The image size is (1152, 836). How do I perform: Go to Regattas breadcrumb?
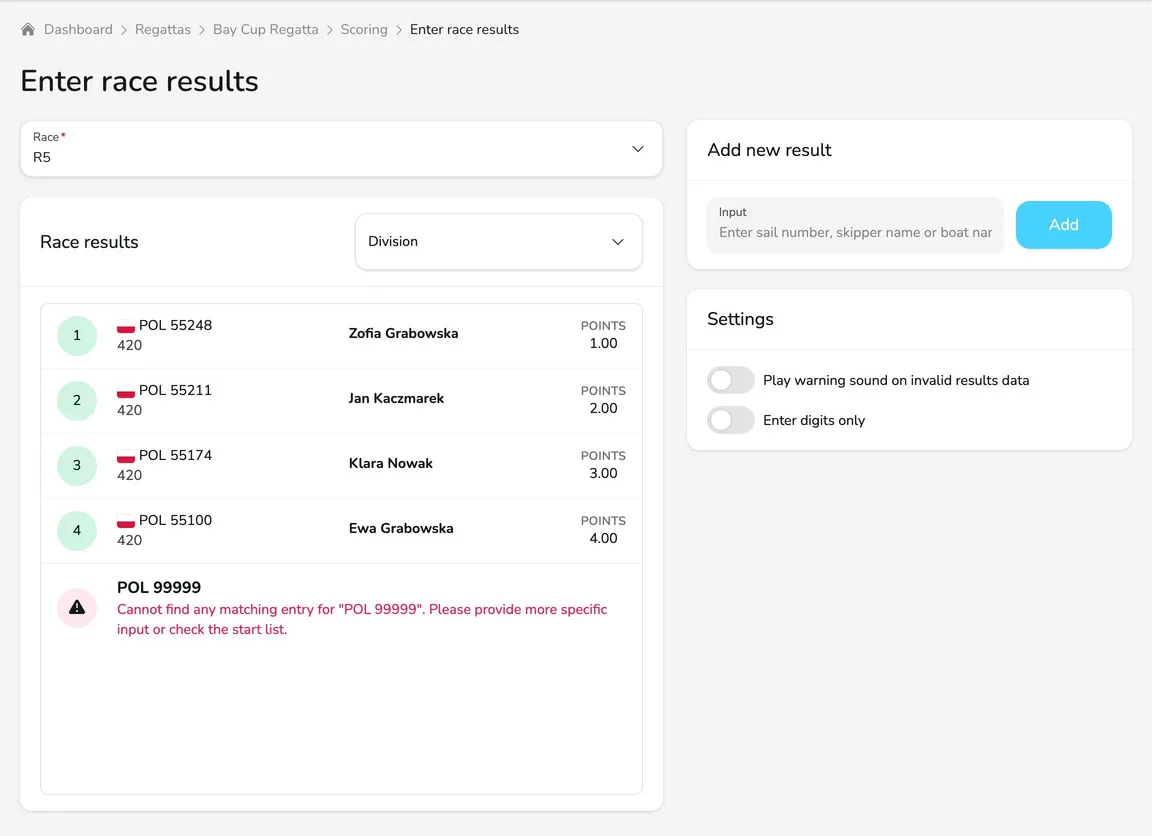point(162,29)
